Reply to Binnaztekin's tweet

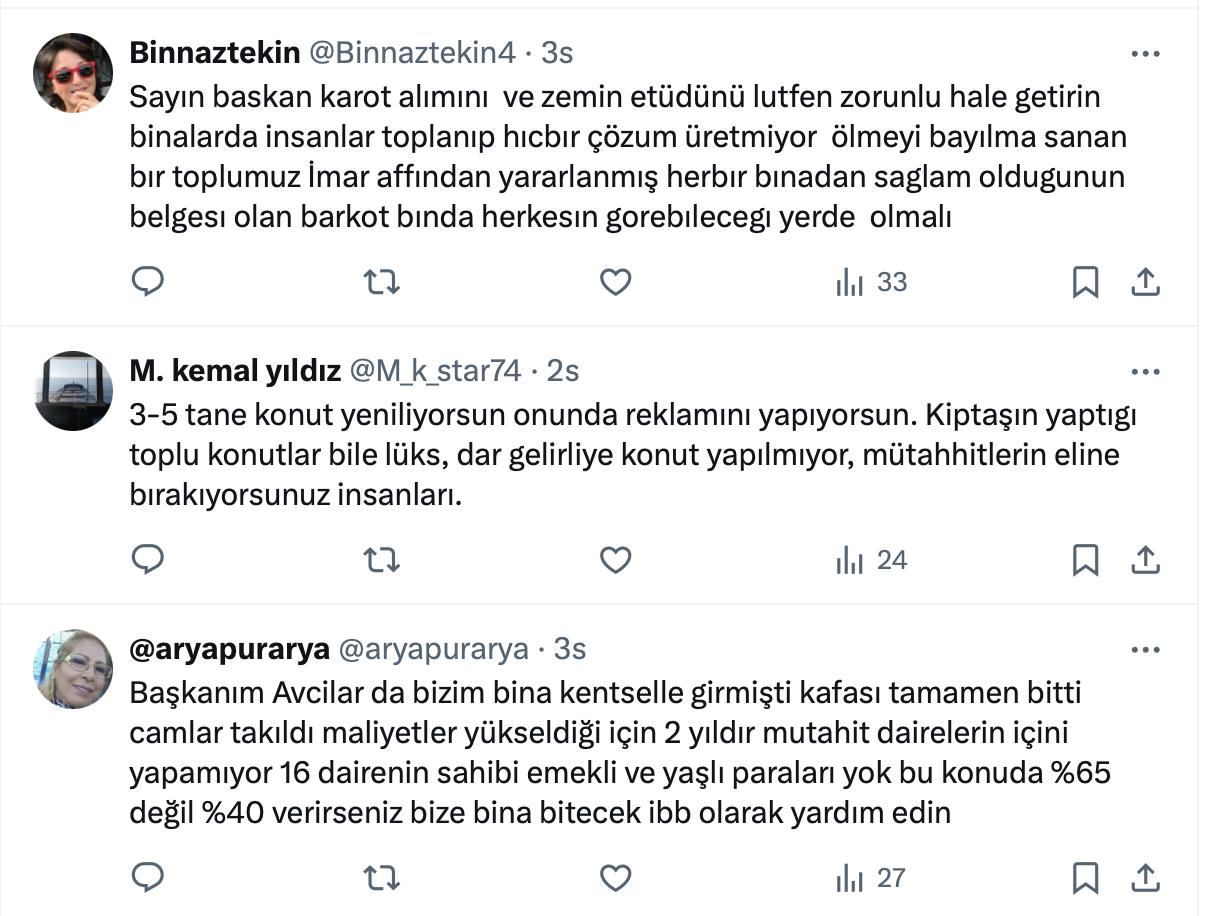[148, 283]
